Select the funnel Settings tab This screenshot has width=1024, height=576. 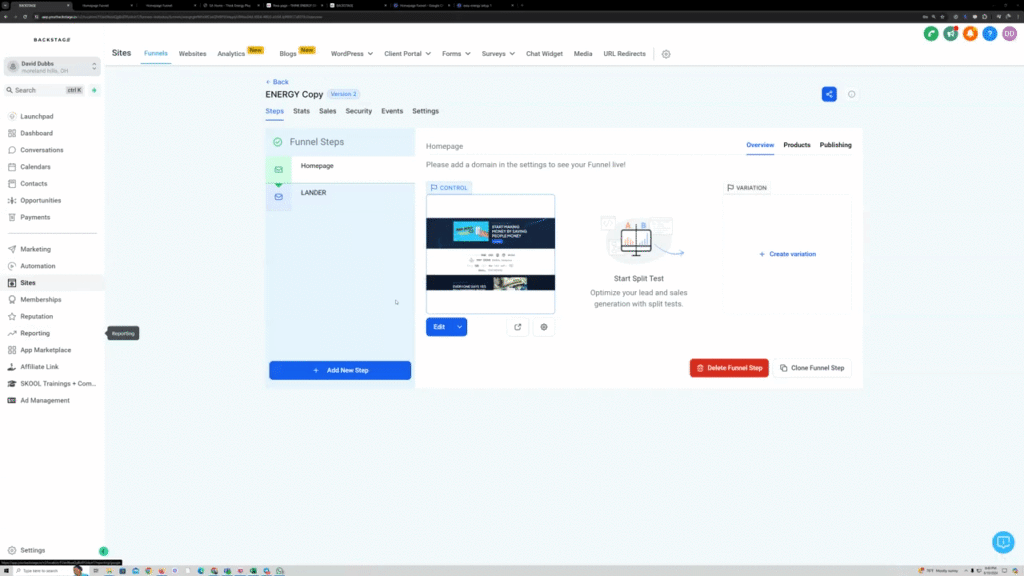click(425, 111)
